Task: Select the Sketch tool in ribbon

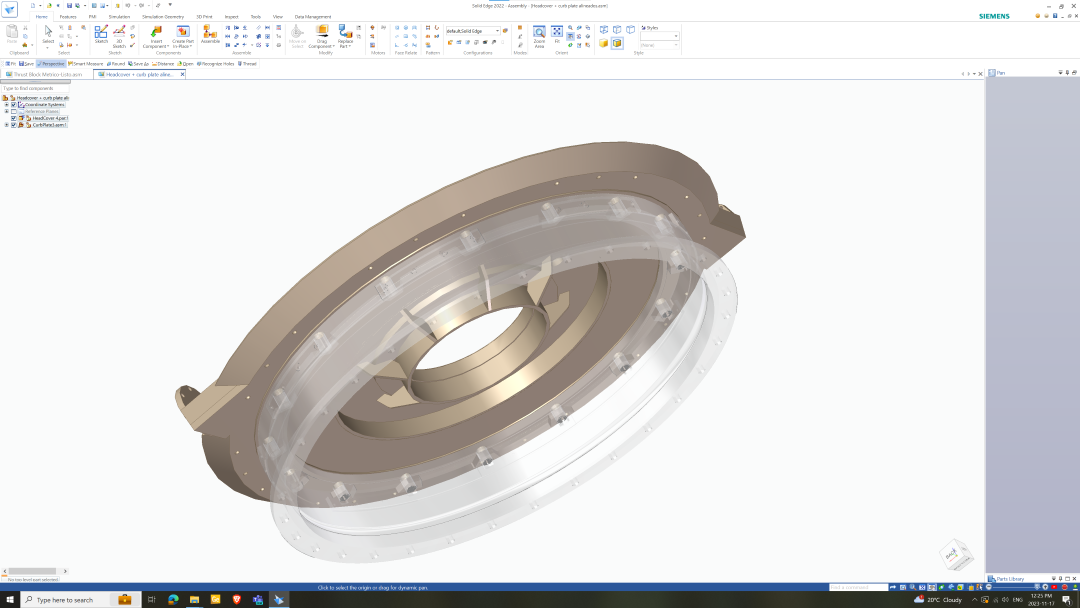Action: click(101, 35)
